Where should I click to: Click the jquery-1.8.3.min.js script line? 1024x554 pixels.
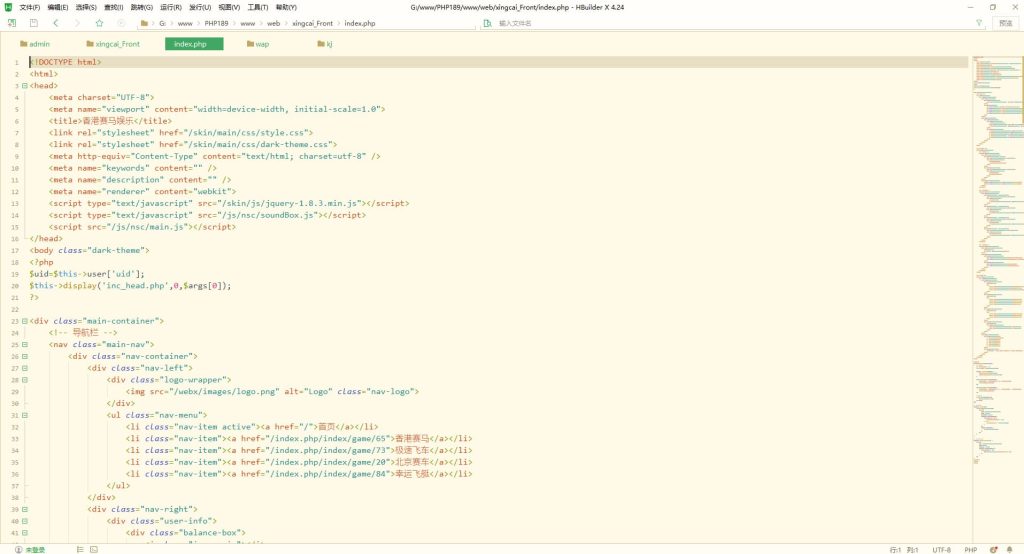coord(229,203)
